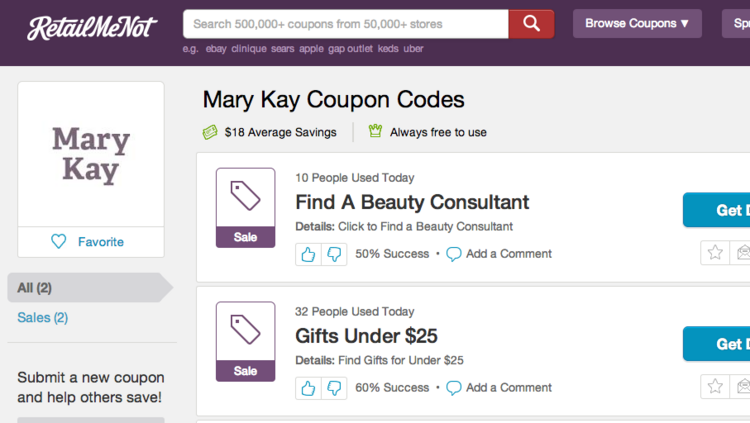Click the coupon search input field
This screenshot has height=423, width=750.
click(x=345, y=23)
